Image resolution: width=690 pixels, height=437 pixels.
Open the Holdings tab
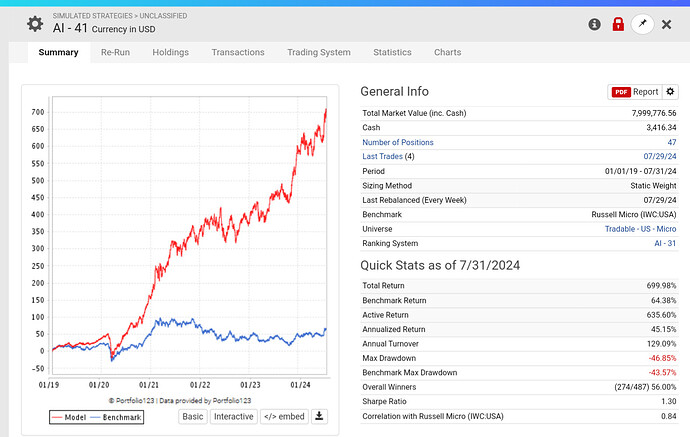170,52
